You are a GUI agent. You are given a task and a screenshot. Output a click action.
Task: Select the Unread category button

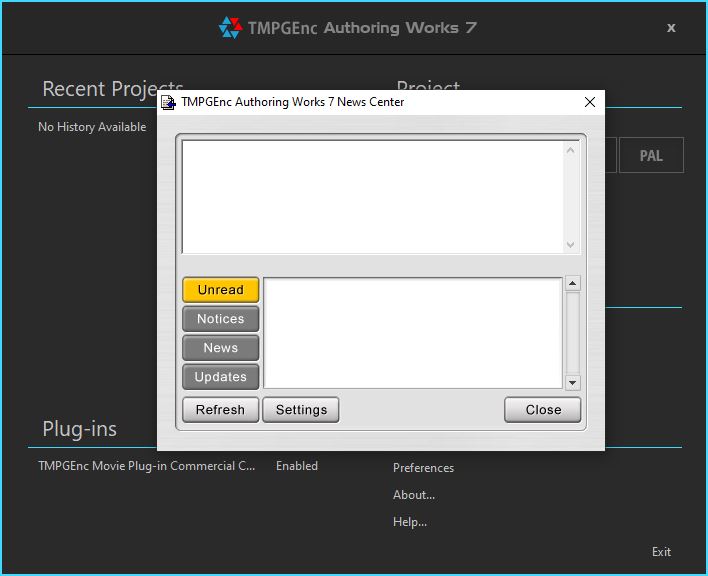221,290
